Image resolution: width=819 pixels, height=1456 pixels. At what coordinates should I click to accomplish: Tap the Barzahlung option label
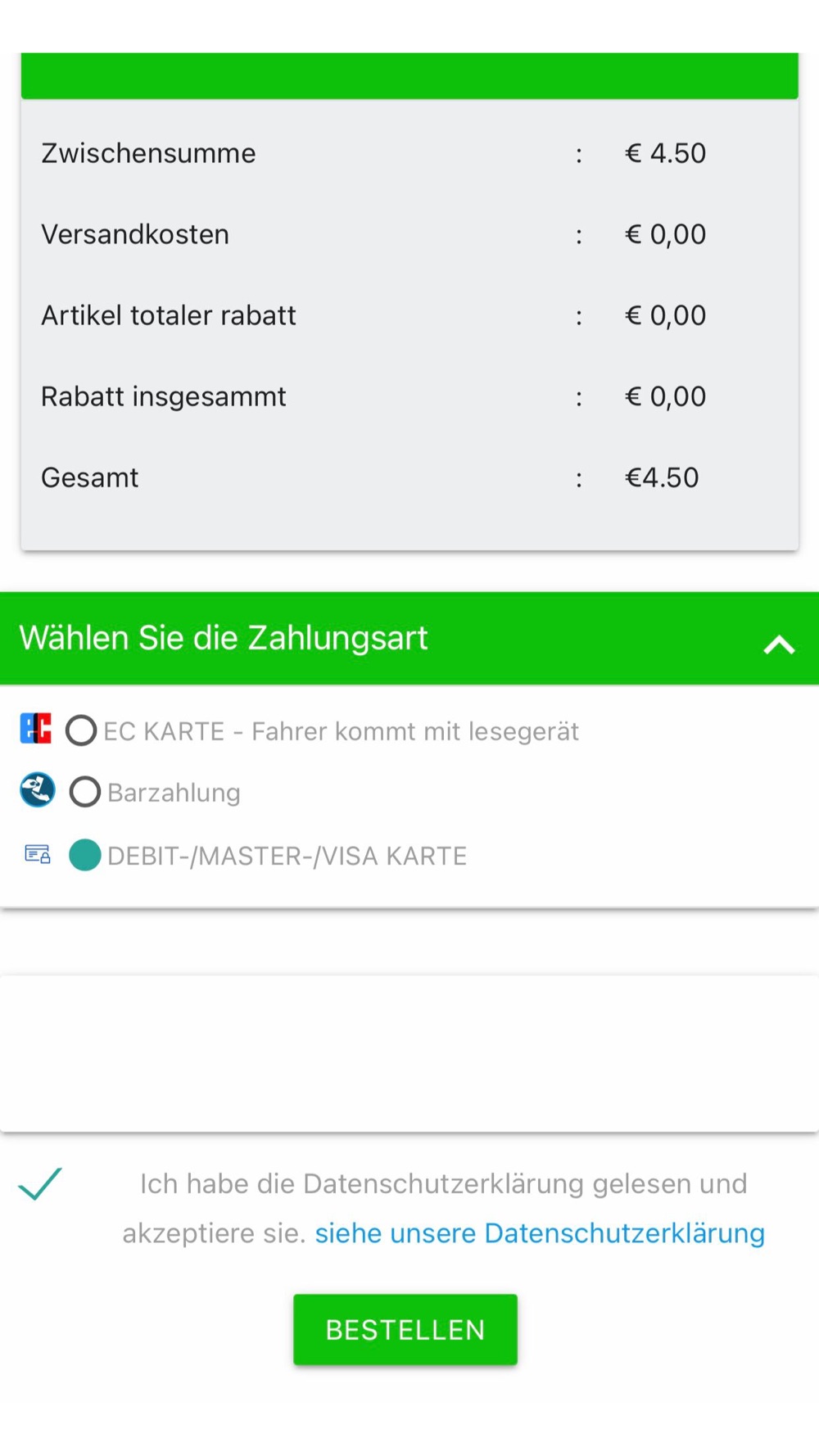point(174,793)
